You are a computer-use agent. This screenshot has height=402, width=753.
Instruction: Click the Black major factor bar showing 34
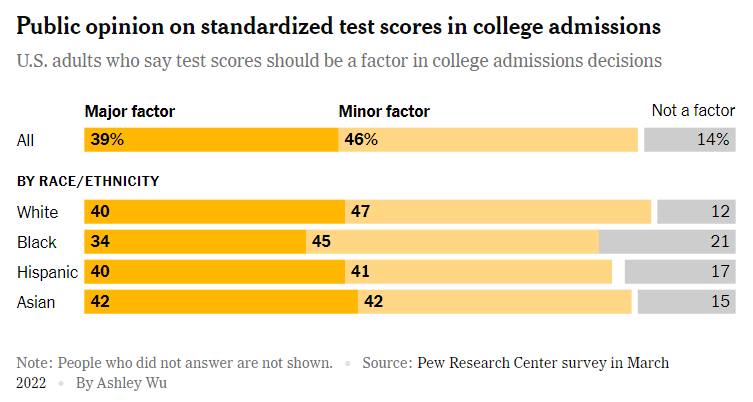(x=195, y=242)
